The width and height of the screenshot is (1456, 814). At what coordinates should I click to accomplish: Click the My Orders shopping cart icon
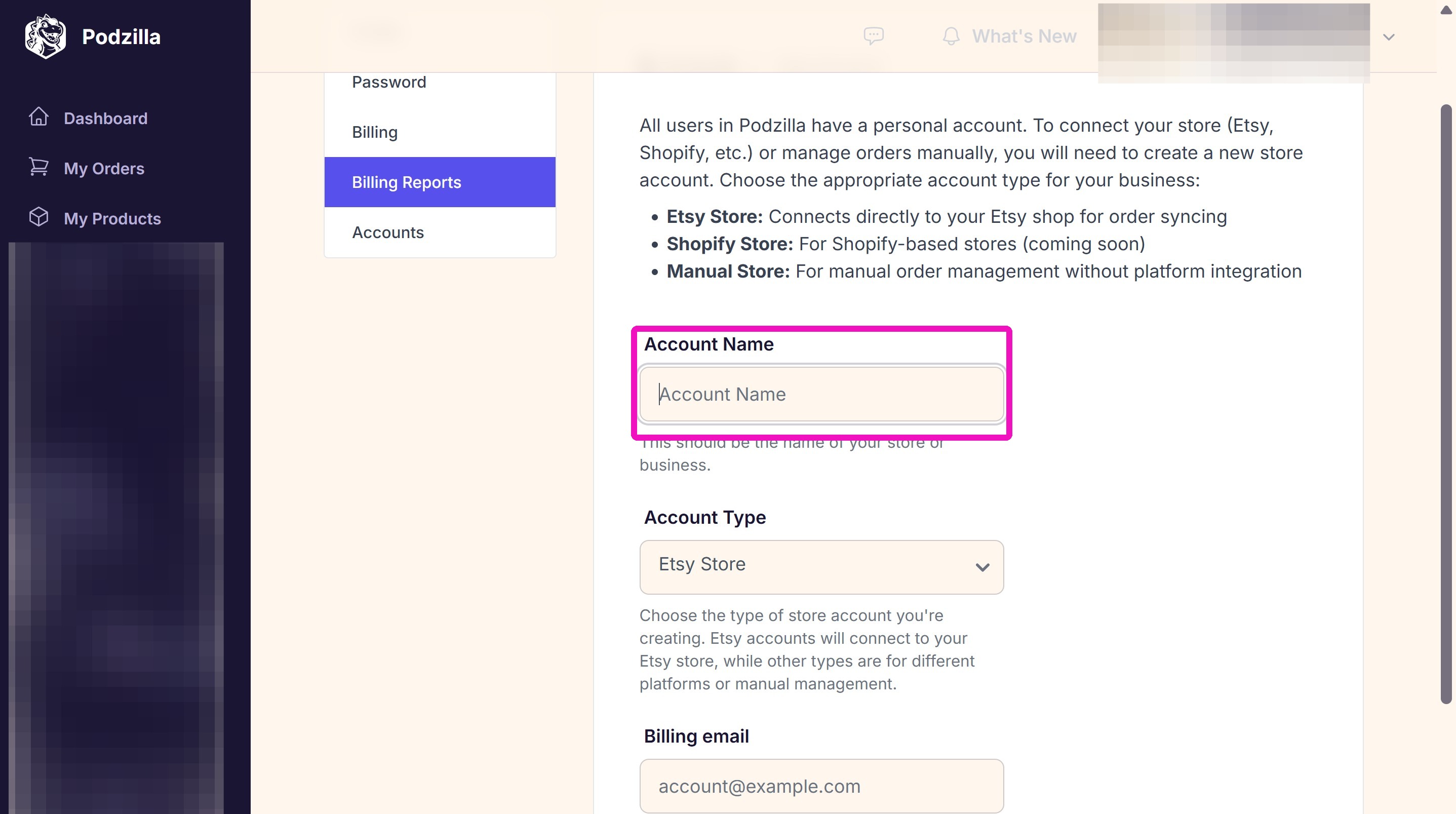point(38,167)
